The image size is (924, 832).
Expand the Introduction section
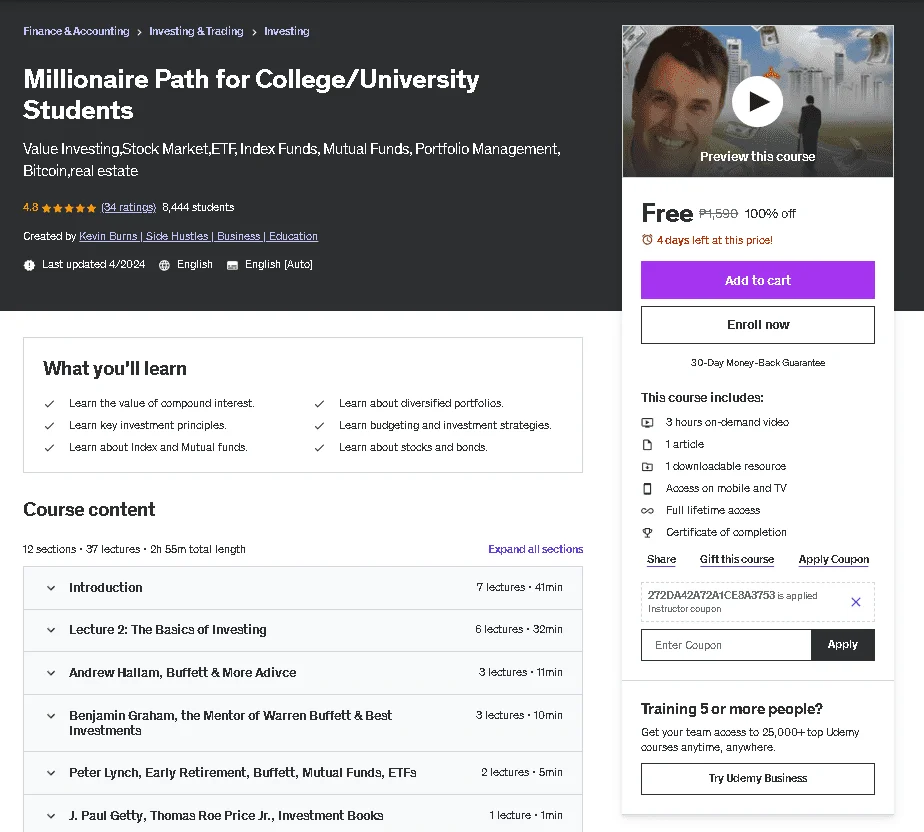point(303,587)
